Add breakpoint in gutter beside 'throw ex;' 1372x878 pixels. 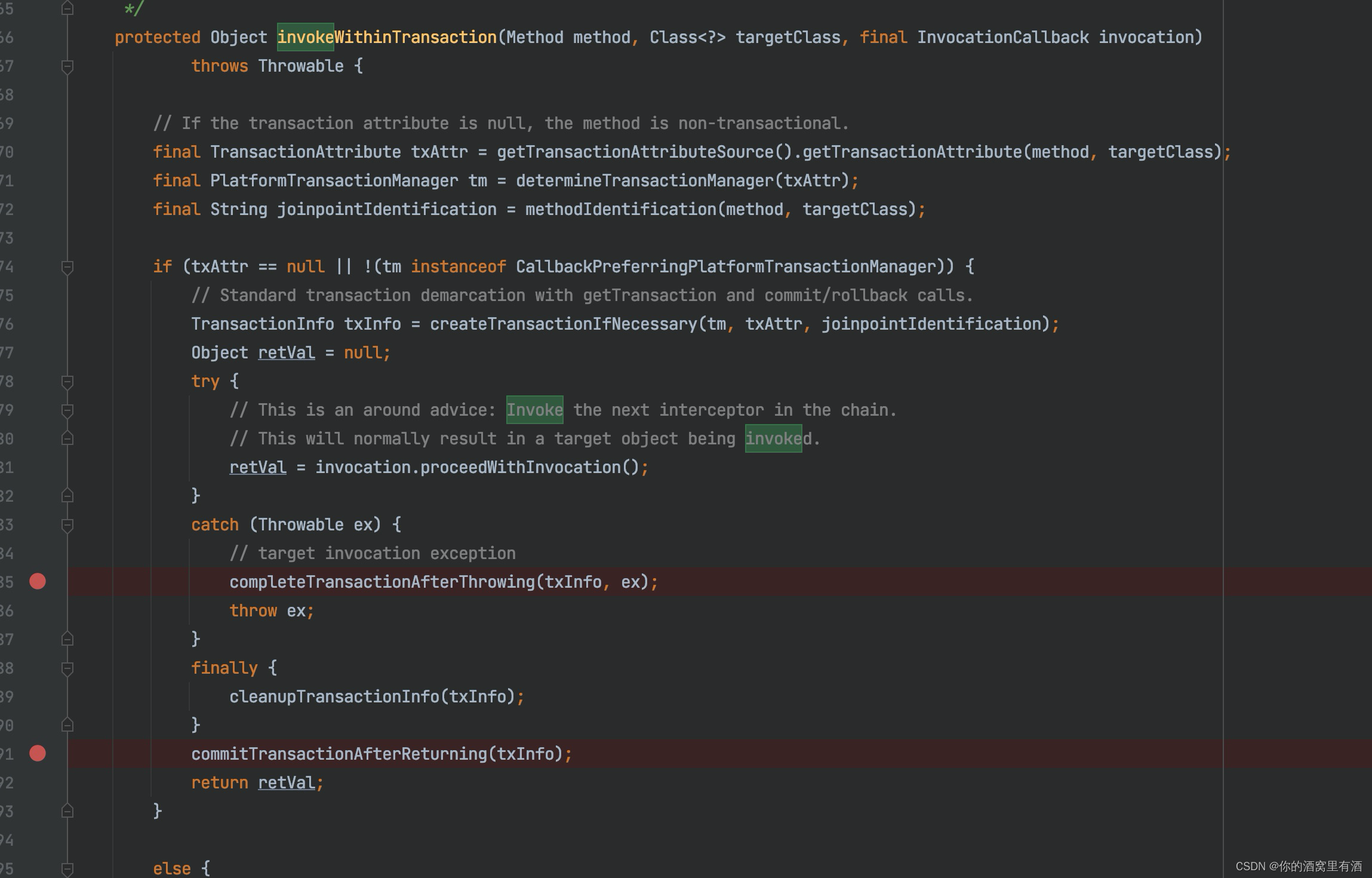[38, 610]
